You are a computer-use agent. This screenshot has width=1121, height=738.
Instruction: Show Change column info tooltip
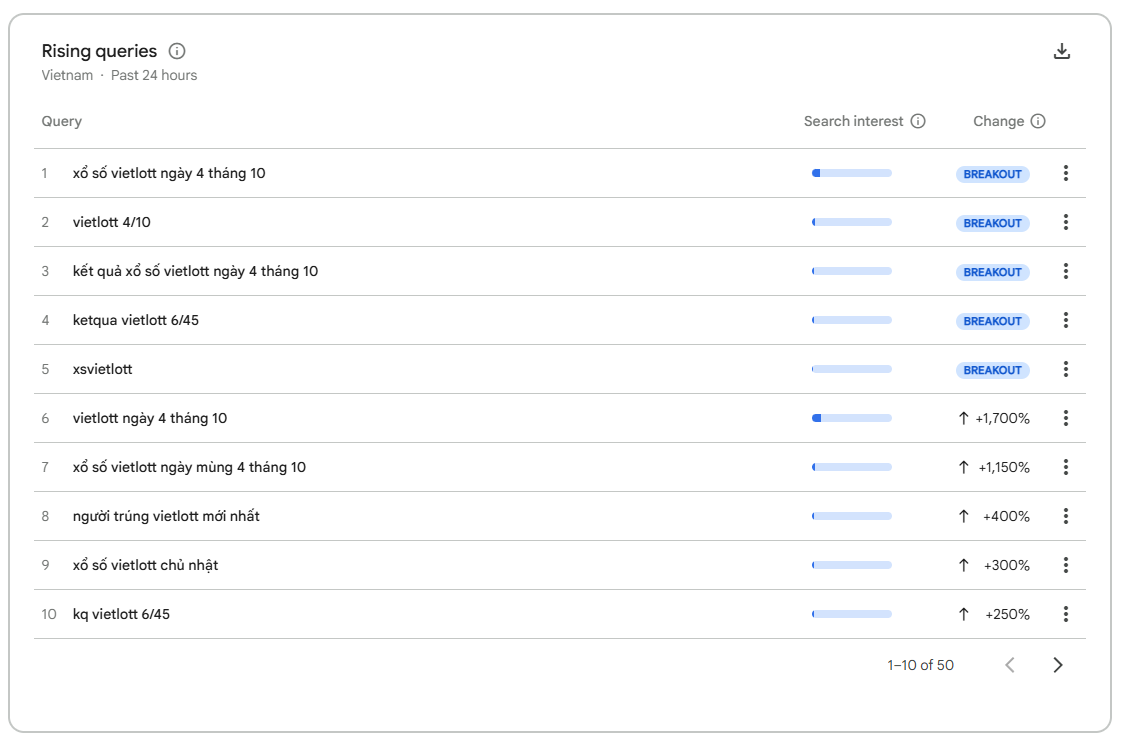pos(1038,121)
